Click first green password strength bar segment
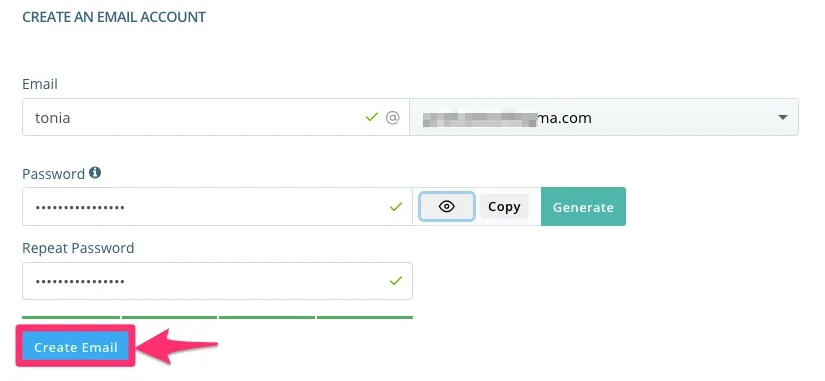 tap(71, 317)
